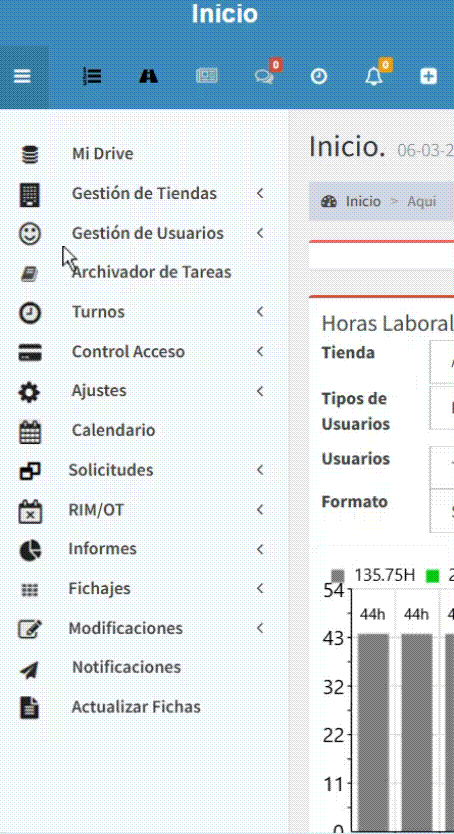Click the Aqui breadcrumb text
Image resolution: width=454 pixels, height=834 pixels.
[x=422, y=202]
